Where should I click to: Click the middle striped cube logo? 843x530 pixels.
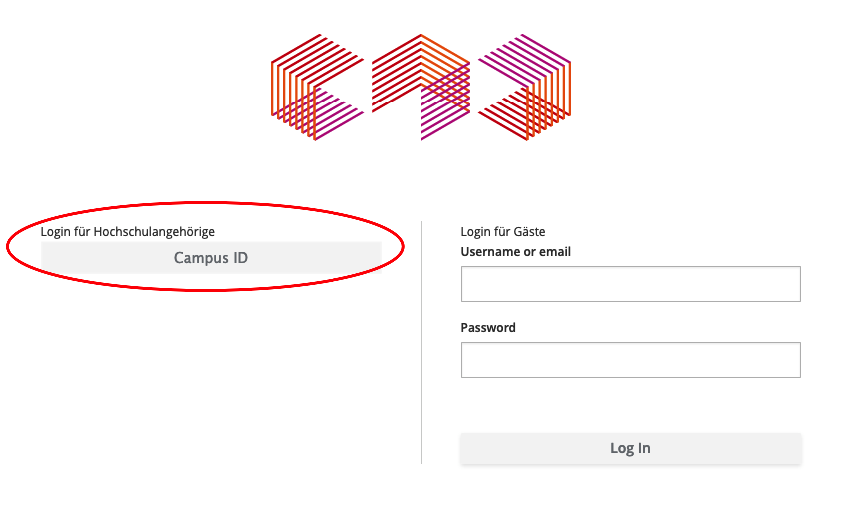[421, 87]
